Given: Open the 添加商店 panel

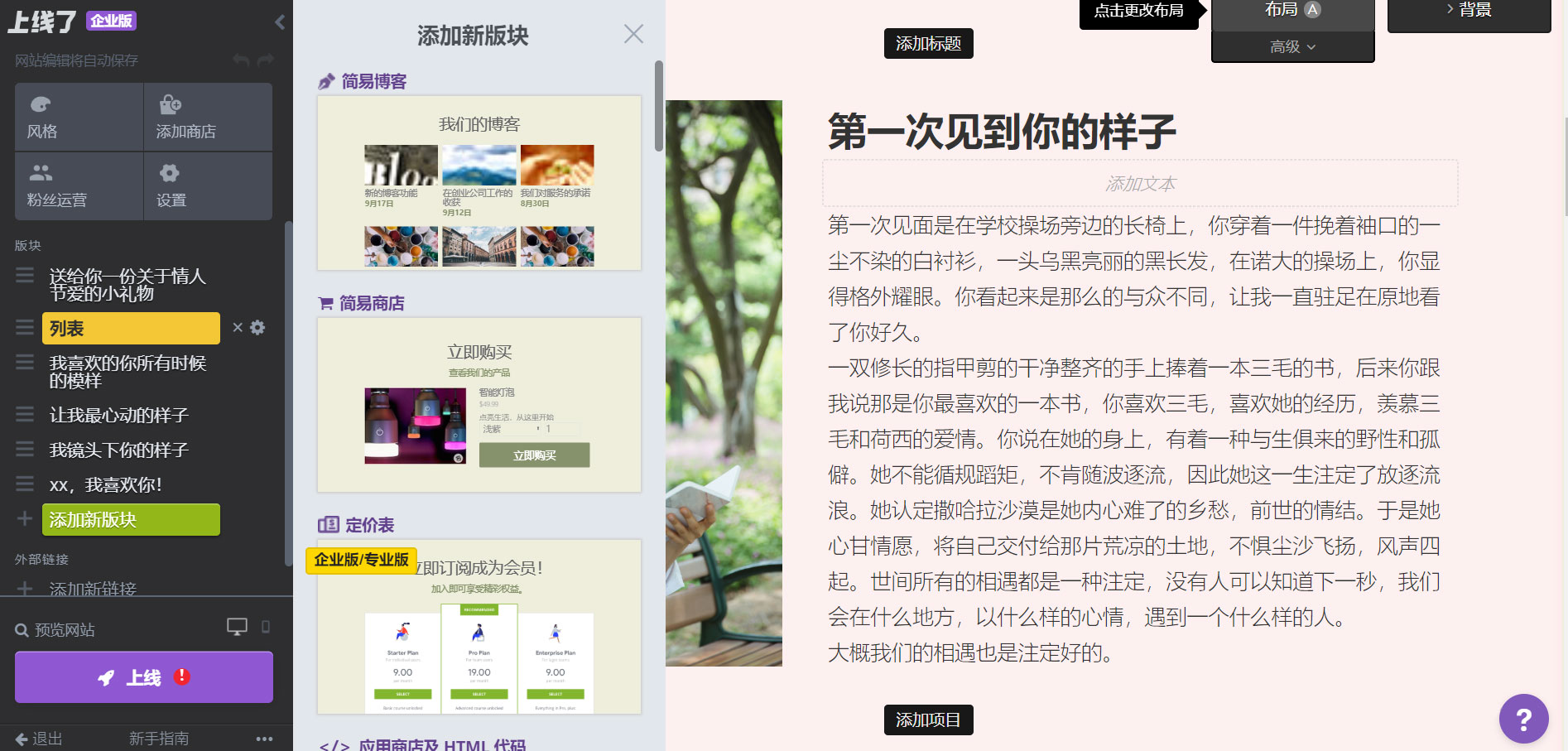Looking at the screenshot, I should [x=207, y=117].
